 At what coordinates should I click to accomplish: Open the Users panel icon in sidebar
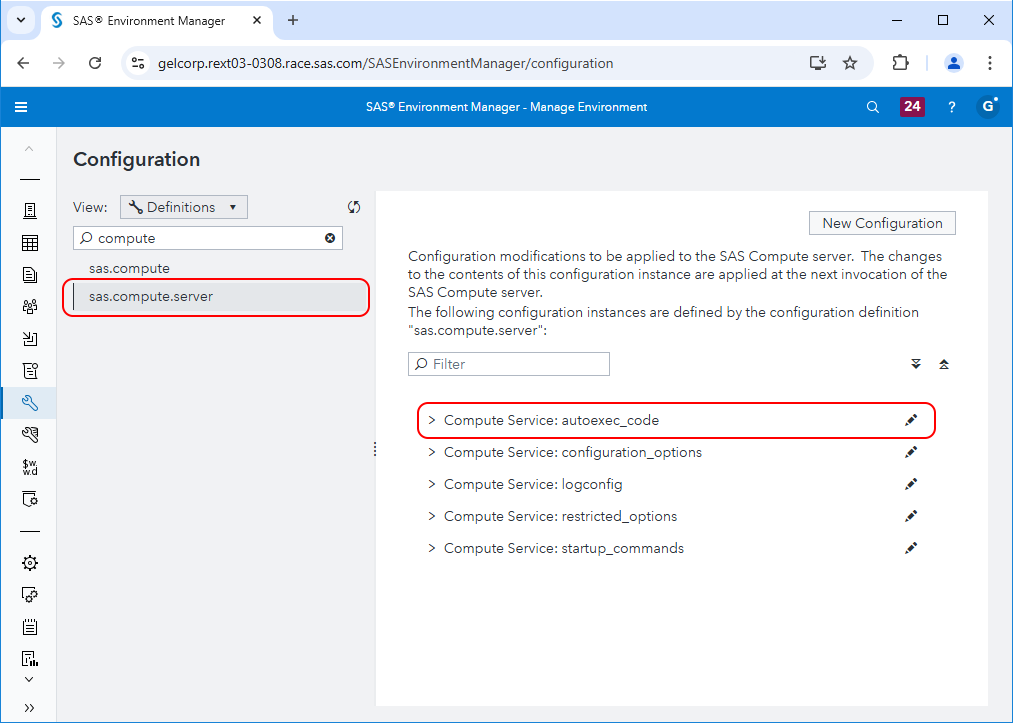click(29, 306)
